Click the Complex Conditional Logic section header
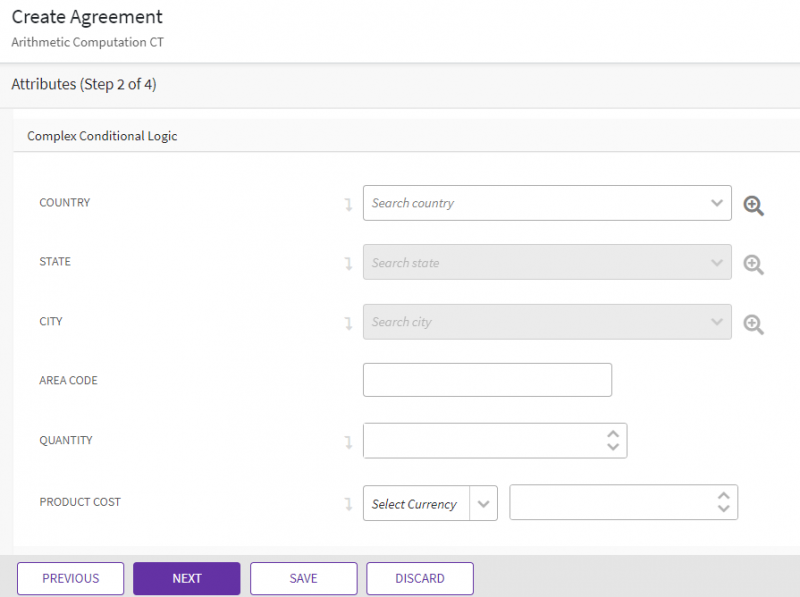 pyautogui.click(x=101, y=136)
